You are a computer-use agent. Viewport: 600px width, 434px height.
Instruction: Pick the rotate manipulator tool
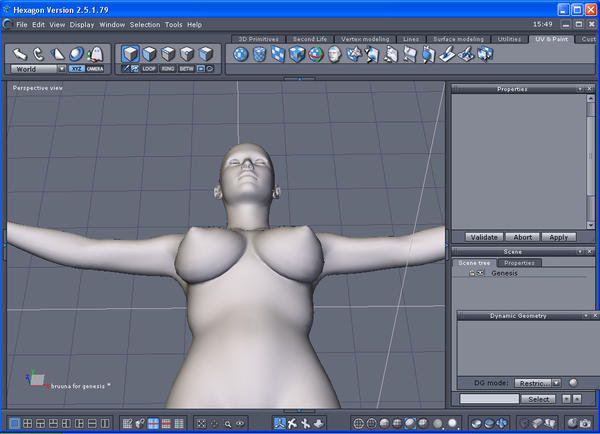tap(38, 54)
